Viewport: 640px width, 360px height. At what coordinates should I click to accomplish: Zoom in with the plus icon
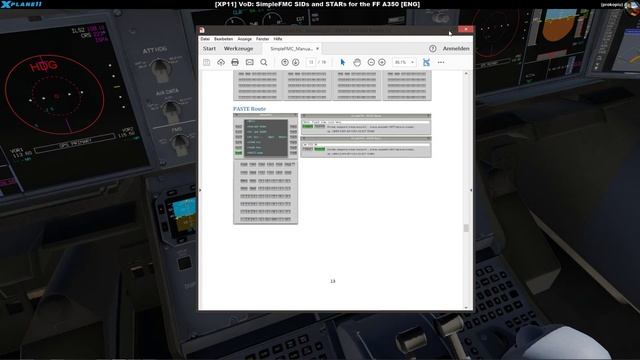tap(382, 62)
